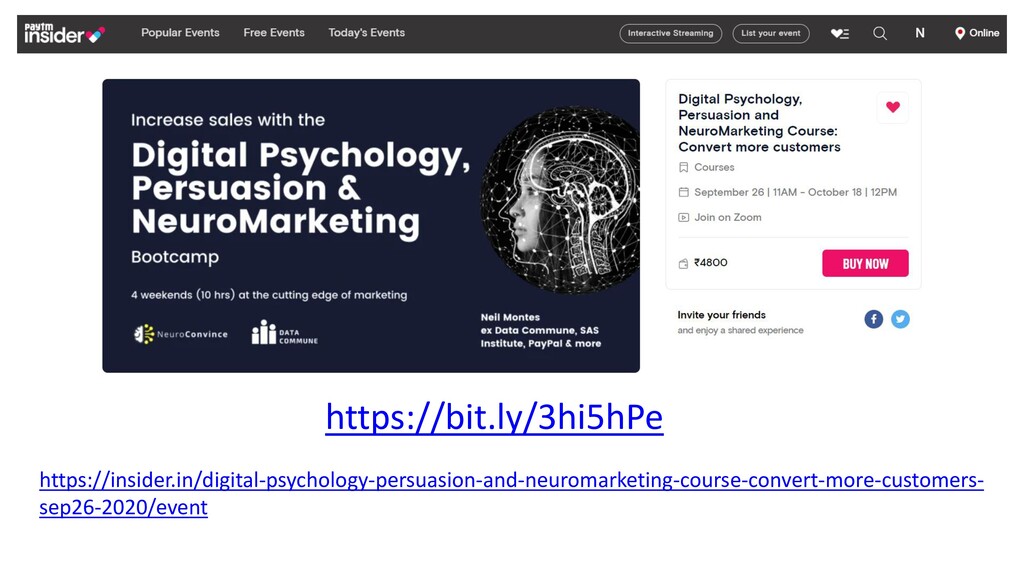The height and width of the screenshot is (576, 1024).
Task: Click the 'Join on Zoom' text
Action: (728, 217)
